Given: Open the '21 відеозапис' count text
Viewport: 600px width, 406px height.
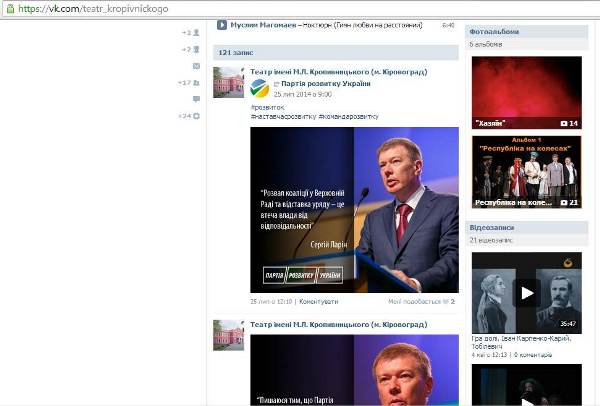Looking at the screenshot, I should point(491,240).
